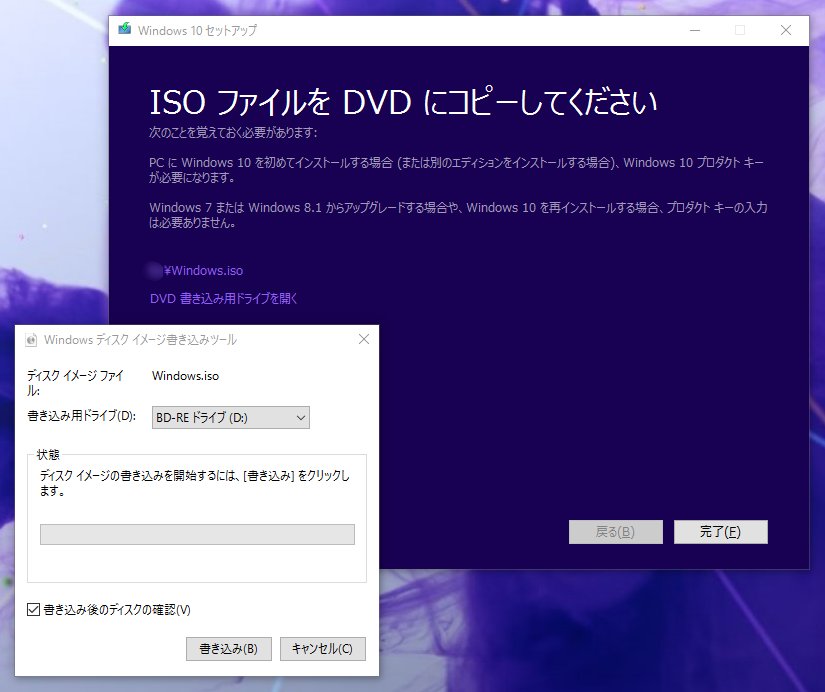Screen dimensions: 825x692
Task: Click the ディスク イメージ ファイル label
Action: [x=75, y=383]
